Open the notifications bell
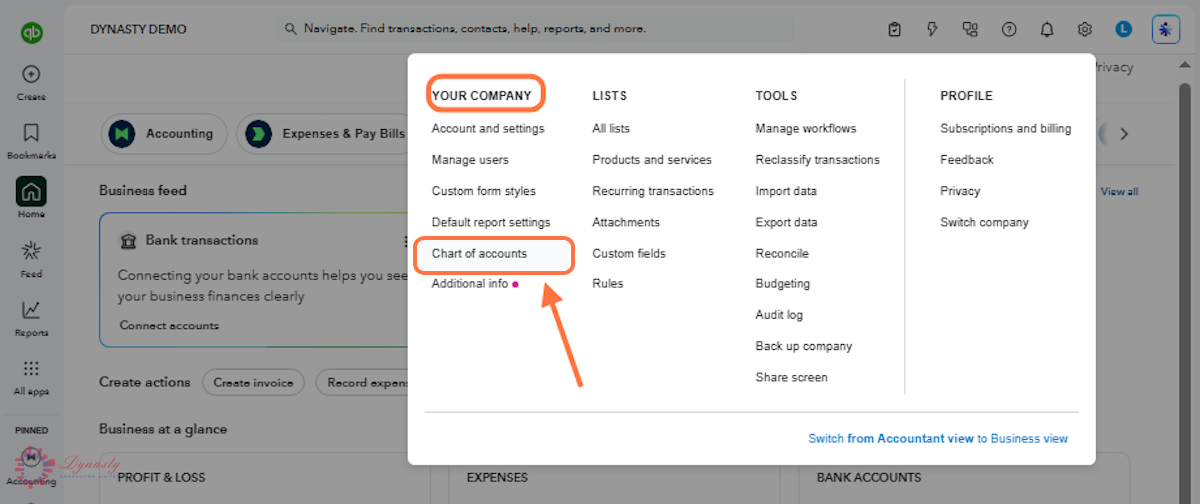This screenshot has height=504, width=1200. (1047, 30)
